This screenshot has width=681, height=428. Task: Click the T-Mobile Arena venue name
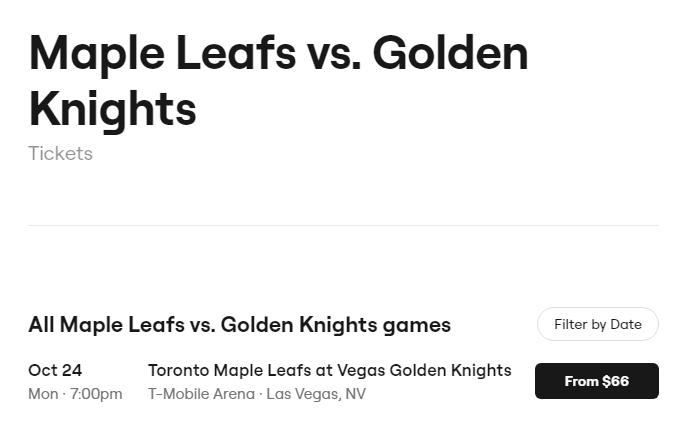(x=201, y=394)
